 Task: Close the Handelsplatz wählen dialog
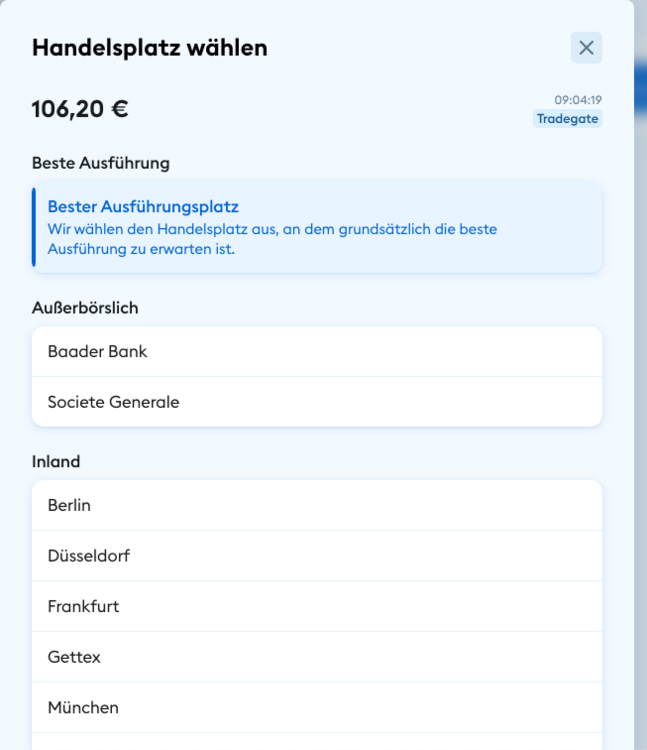click(x=586, y=47)
